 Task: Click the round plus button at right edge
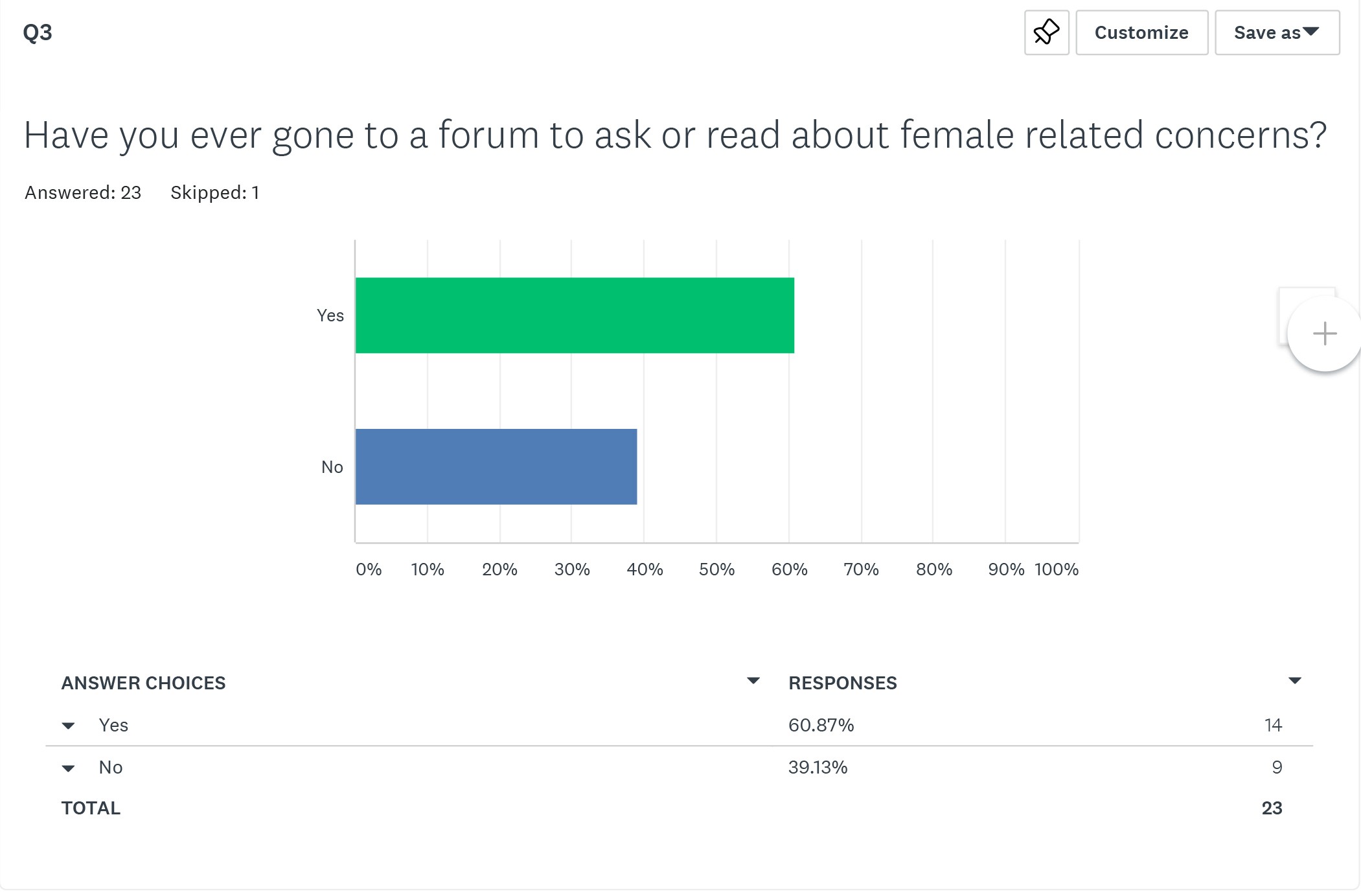pos(1324,334)
